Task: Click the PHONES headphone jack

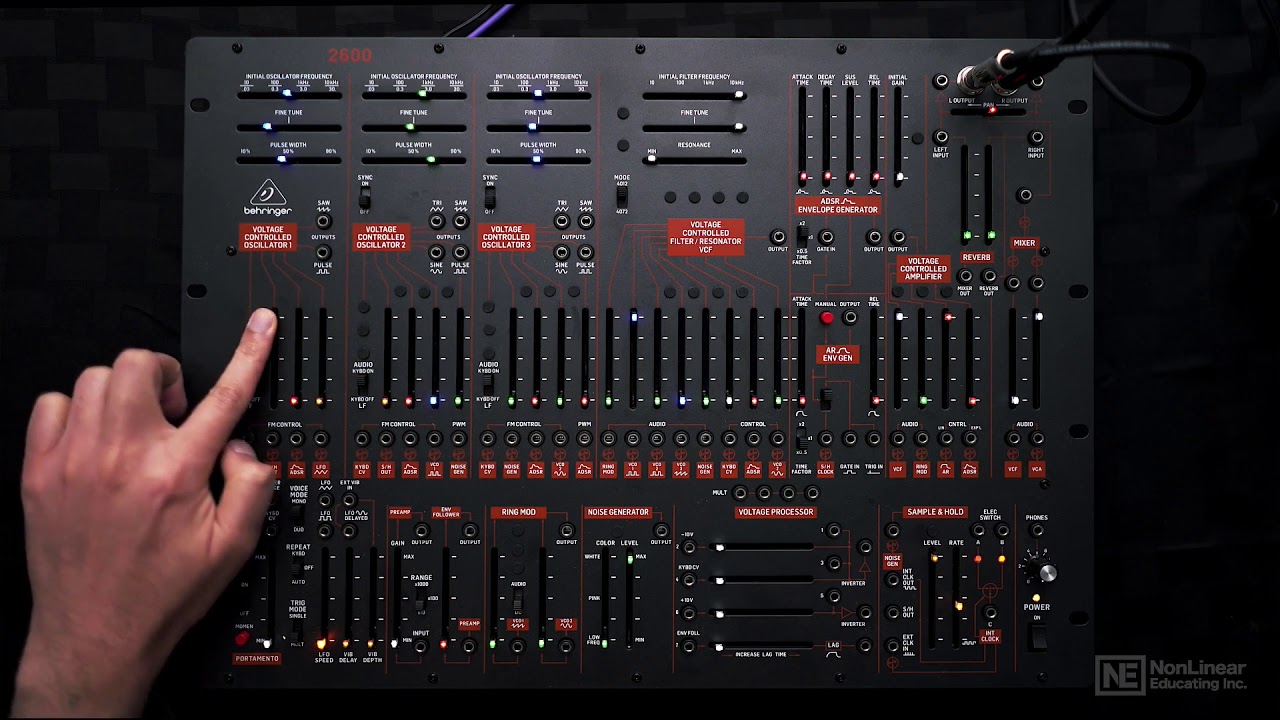Action: tap(1037, 530)
